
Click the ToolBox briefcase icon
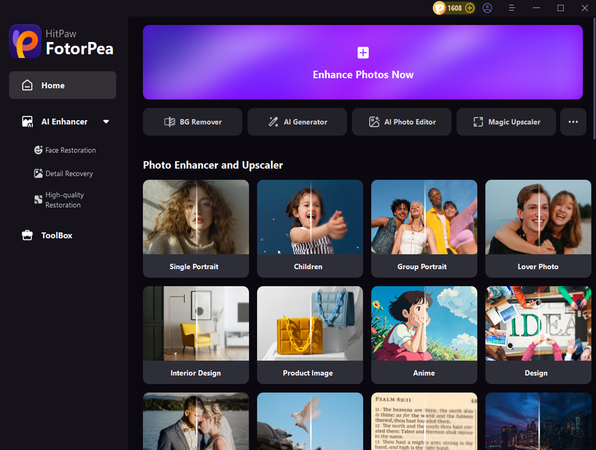(27, 235)
